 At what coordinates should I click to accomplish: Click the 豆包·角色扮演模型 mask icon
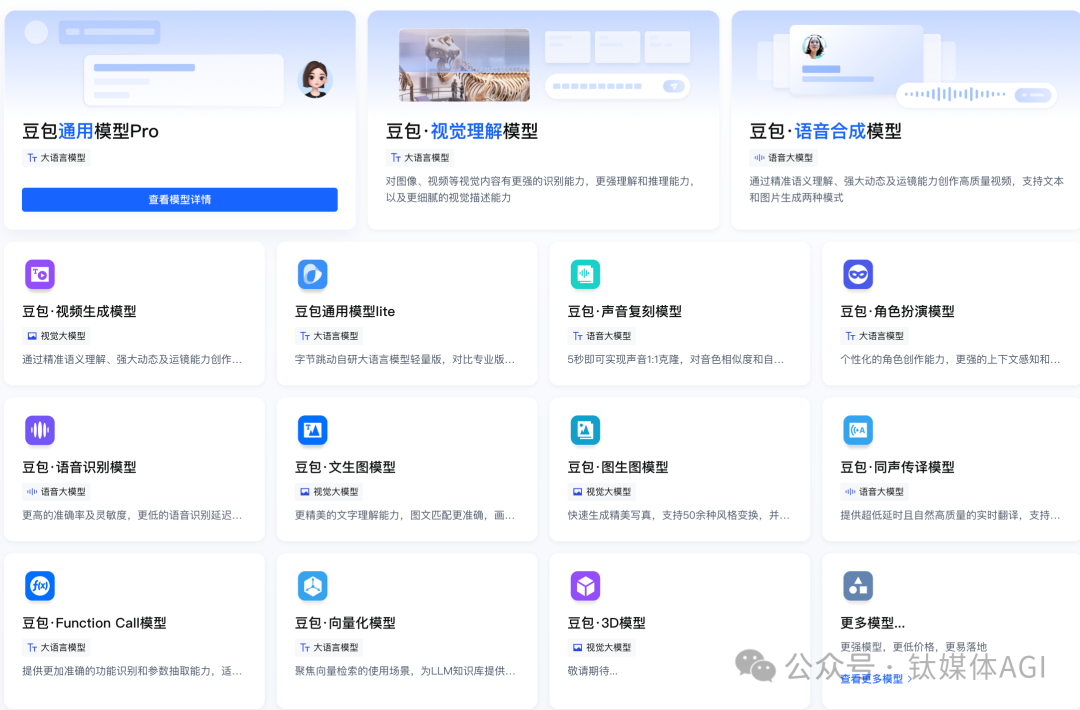[x=858, y=274]
